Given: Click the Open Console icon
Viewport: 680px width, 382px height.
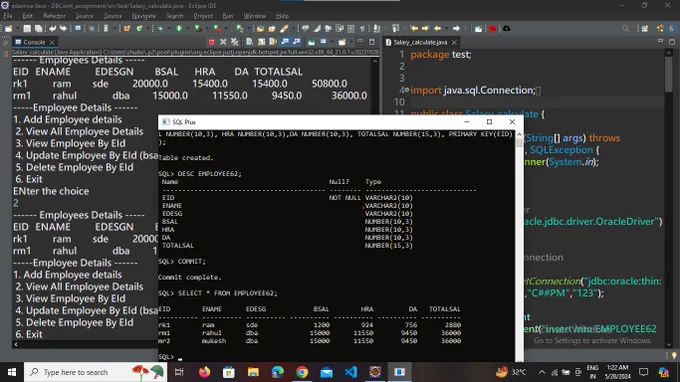Looking at the screenshot, I should point(342,42).
